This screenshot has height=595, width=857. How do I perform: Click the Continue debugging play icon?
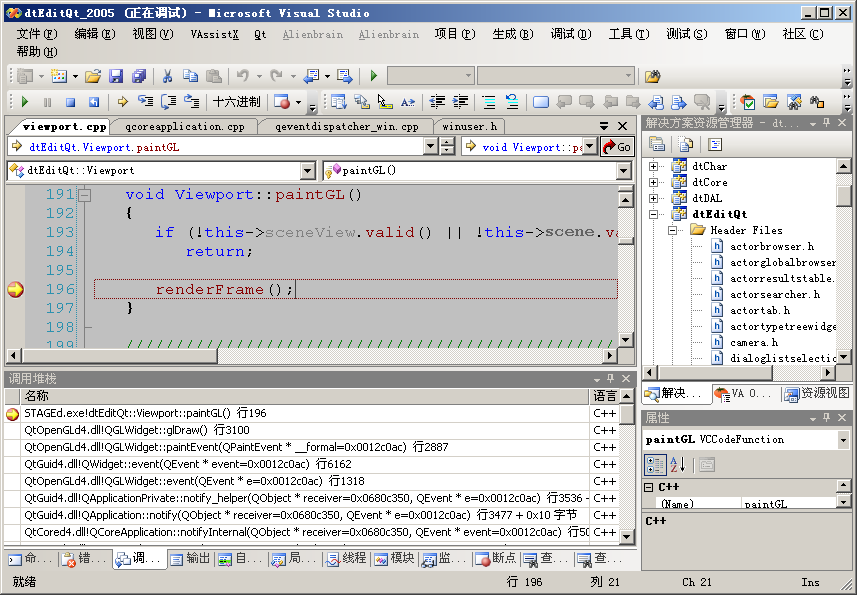tap(24, 102)
